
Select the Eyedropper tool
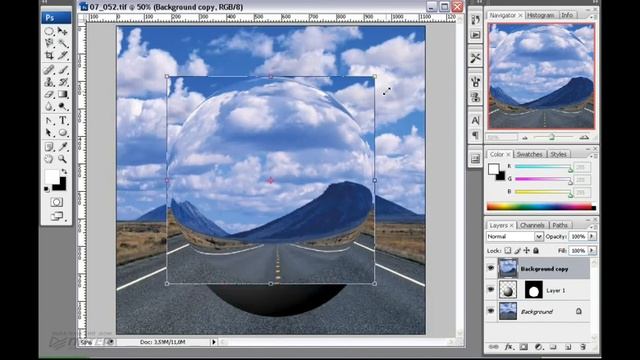click(62, 147)
